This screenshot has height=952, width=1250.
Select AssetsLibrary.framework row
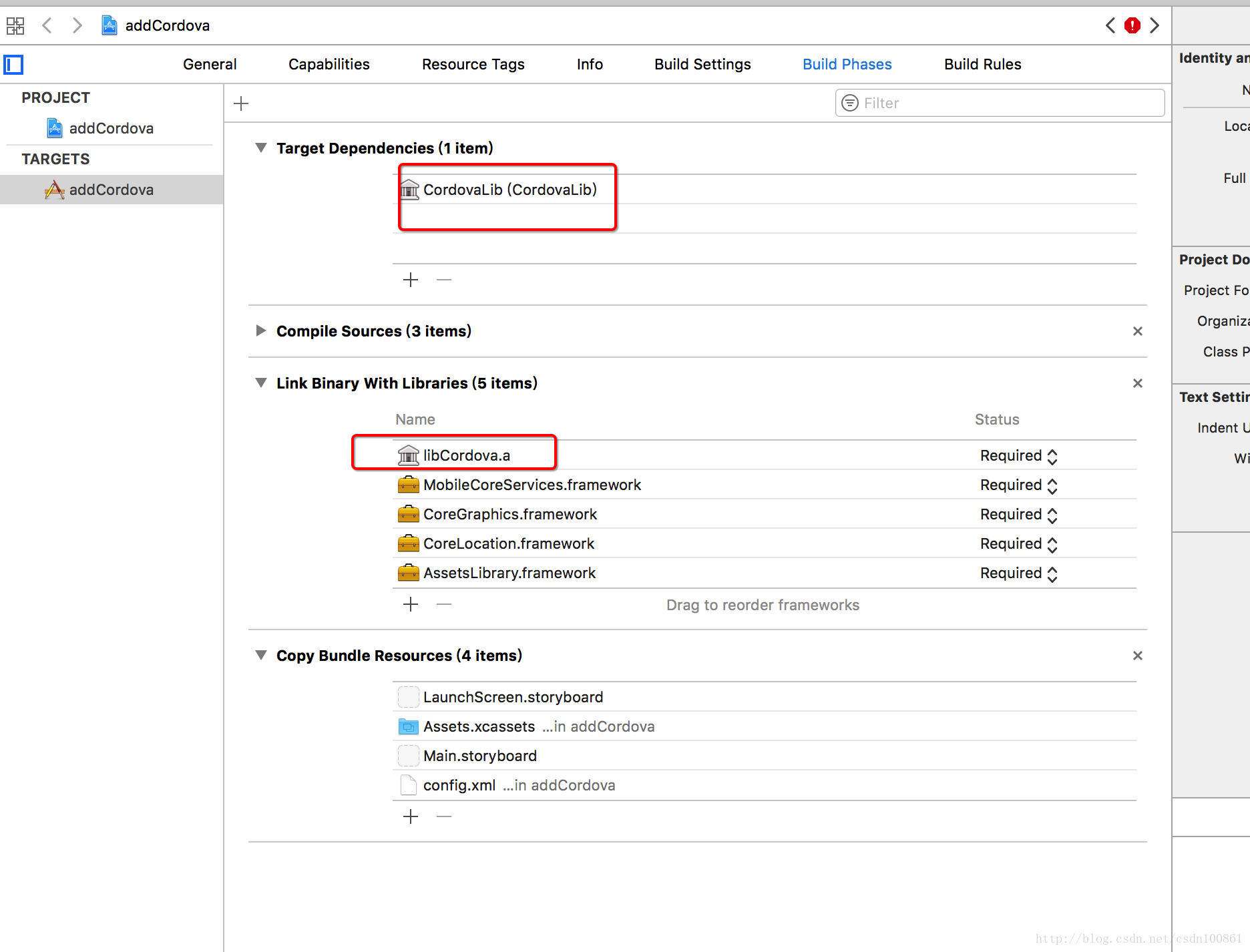(x=765, y=573)
